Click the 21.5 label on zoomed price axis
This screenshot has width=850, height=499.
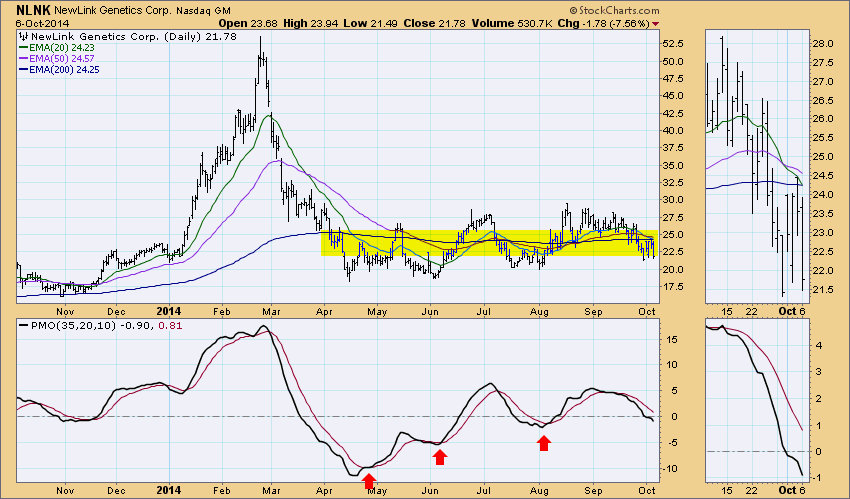pyautogui.click(x=823, y=290)
